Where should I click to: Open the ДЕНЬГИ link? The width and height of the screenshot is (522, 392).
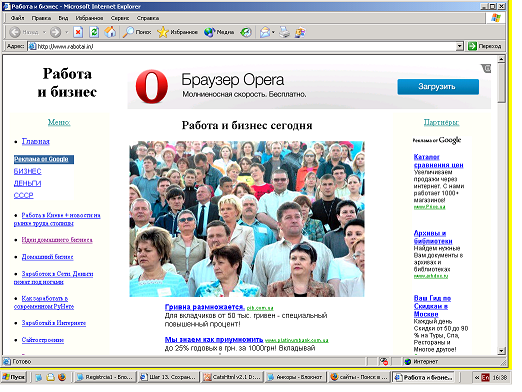[27, 183]
